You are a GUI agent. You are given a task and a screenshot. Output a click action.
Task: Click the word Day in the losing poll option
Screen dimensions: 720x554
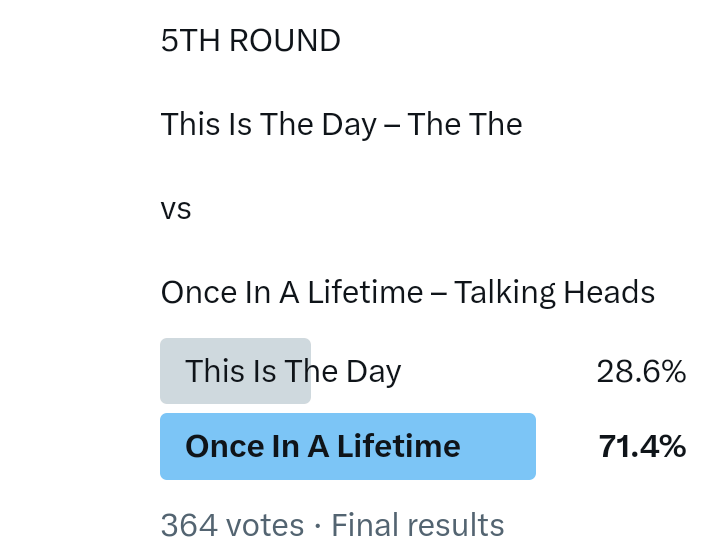pos(373,372)
